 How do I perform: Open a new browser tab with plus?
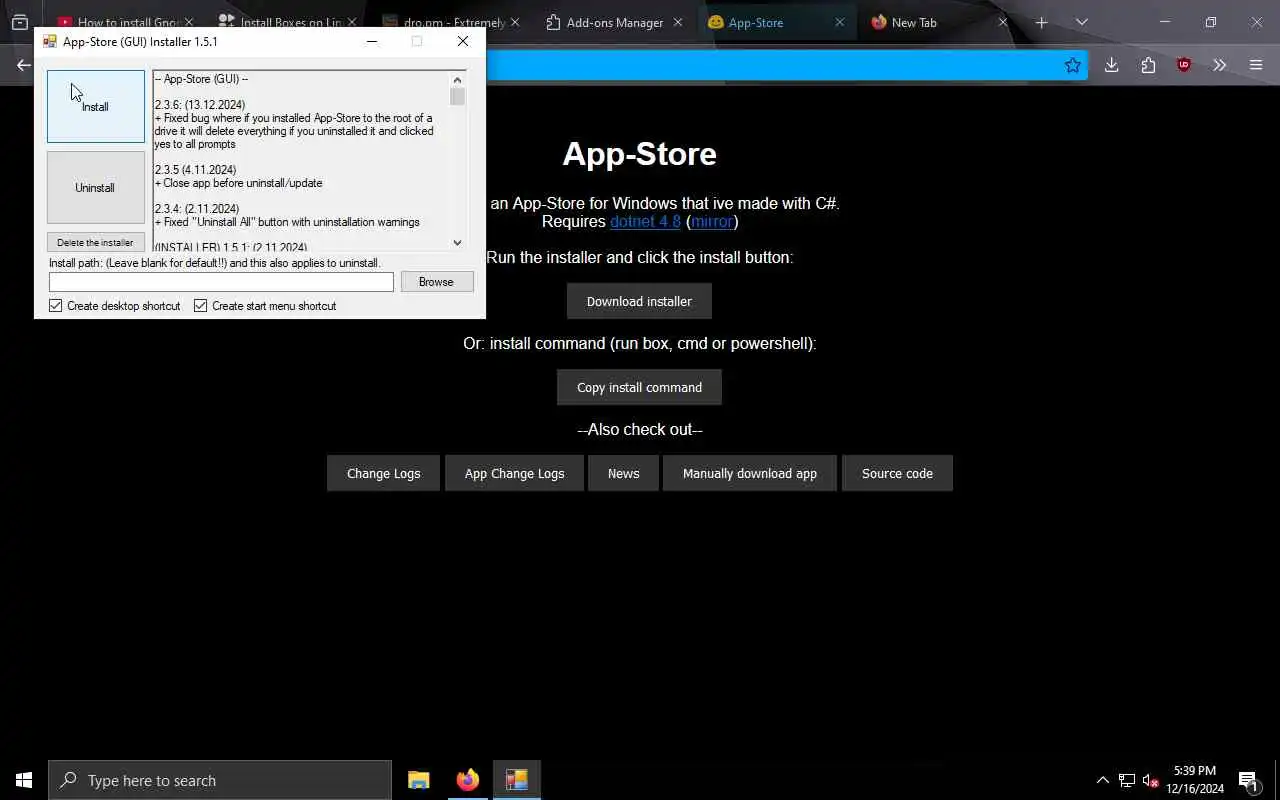tap(1041, 22)
